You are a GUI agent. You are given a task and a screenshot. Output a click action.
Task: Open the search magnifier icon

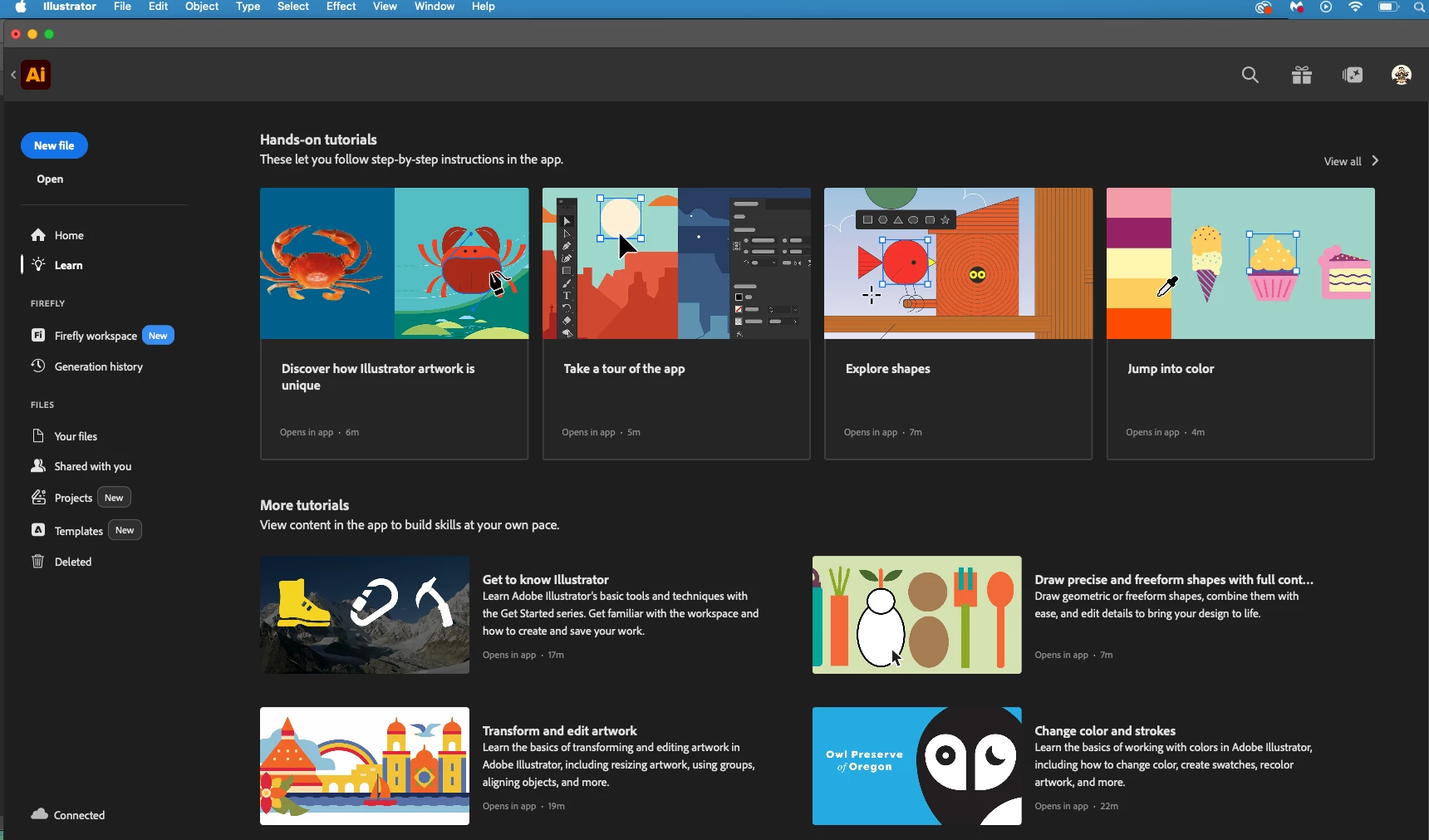click(1250, 76)
